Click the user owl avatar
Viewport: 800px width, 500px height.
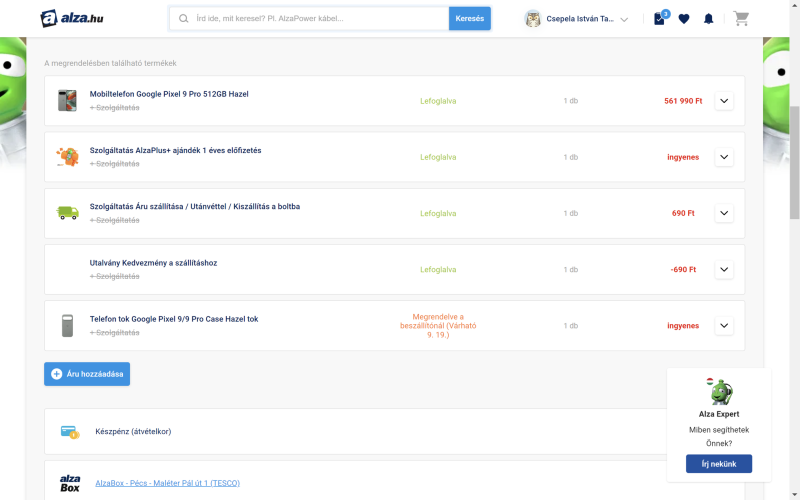pos(533,19)
